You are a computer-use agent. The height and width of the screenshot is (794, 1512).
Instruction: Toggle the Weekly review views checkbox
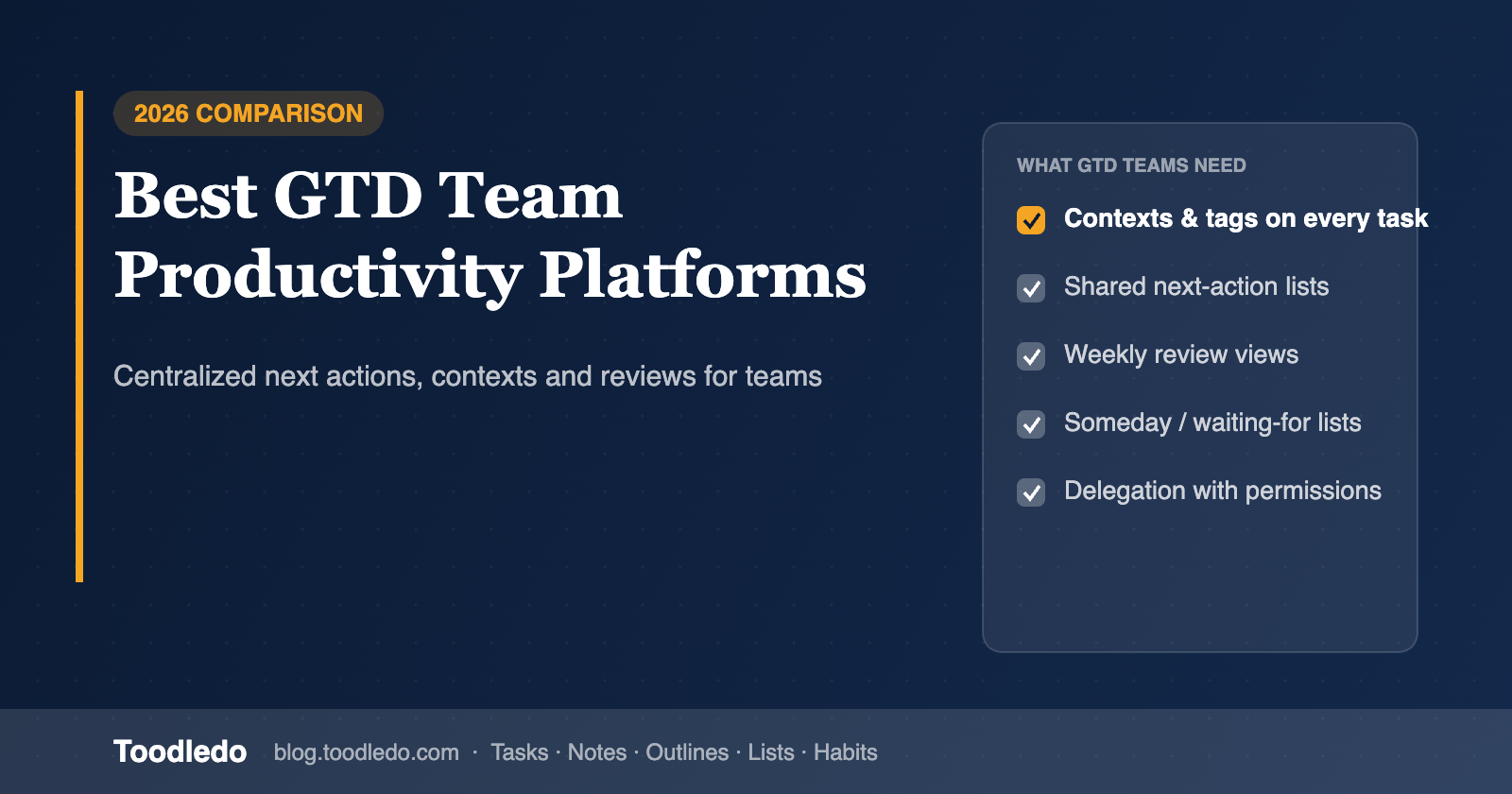(1031, 356)
